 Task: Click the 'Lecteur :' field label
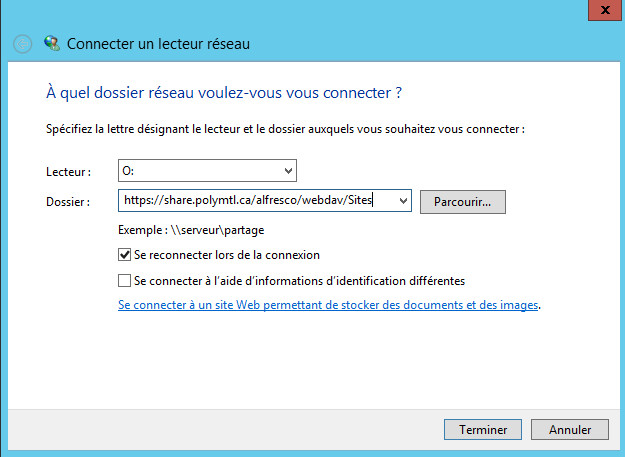(x=69, y=172)
